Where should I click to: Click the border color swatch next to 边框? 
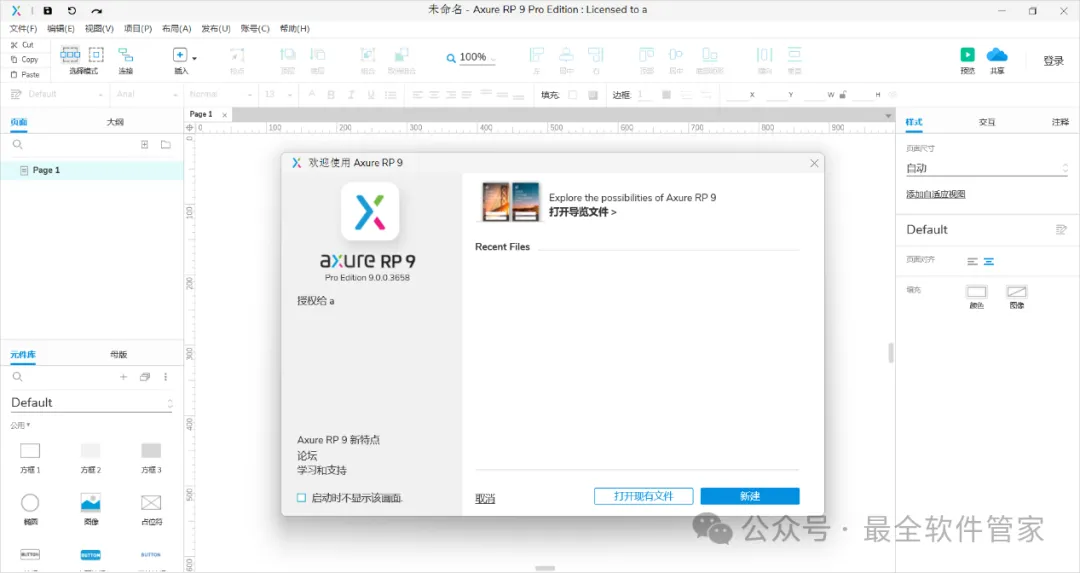pos(666,95)
